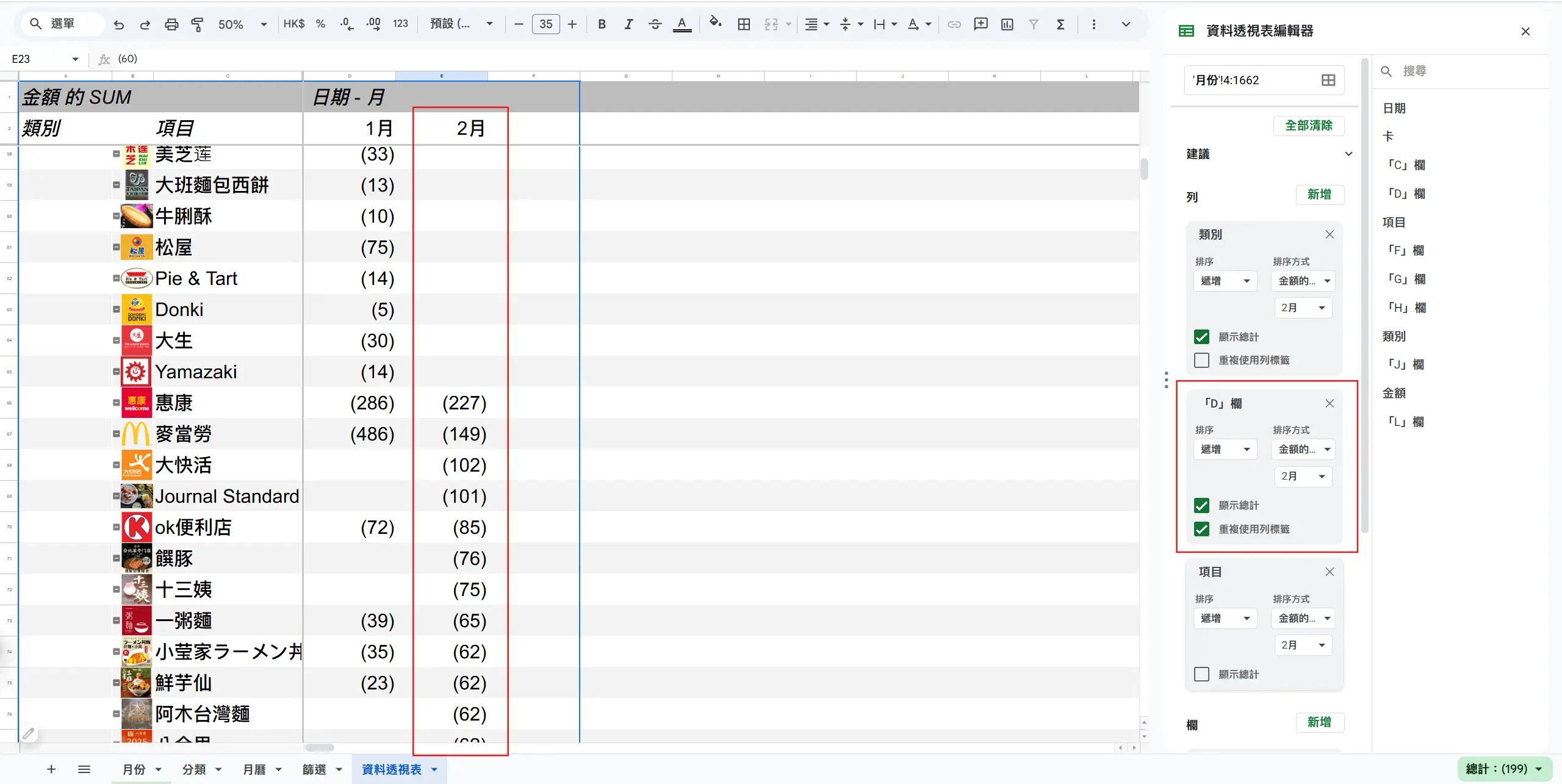The height and width of the screenshot is (784, 1562).
Task: Open the 123 number formats menu
Action: click(x=400, y=24)
